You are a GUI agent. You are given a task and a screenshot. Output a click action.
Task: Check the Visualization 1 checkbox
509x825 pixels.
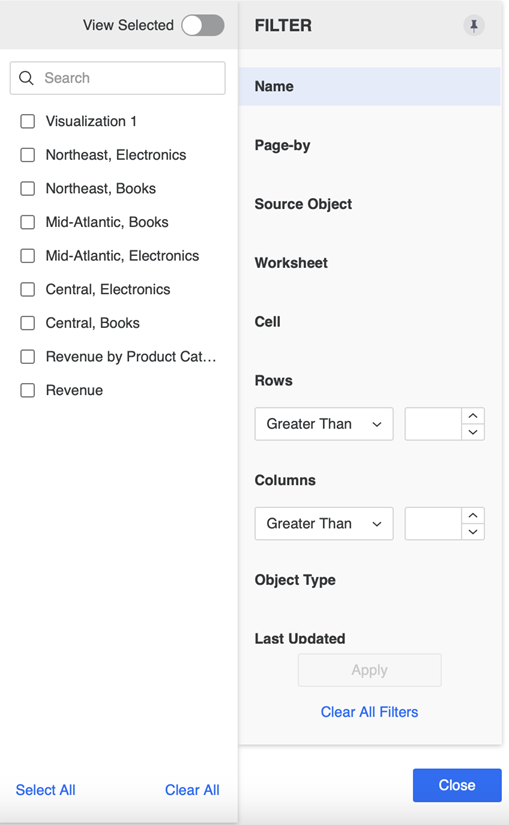[27, 122]
